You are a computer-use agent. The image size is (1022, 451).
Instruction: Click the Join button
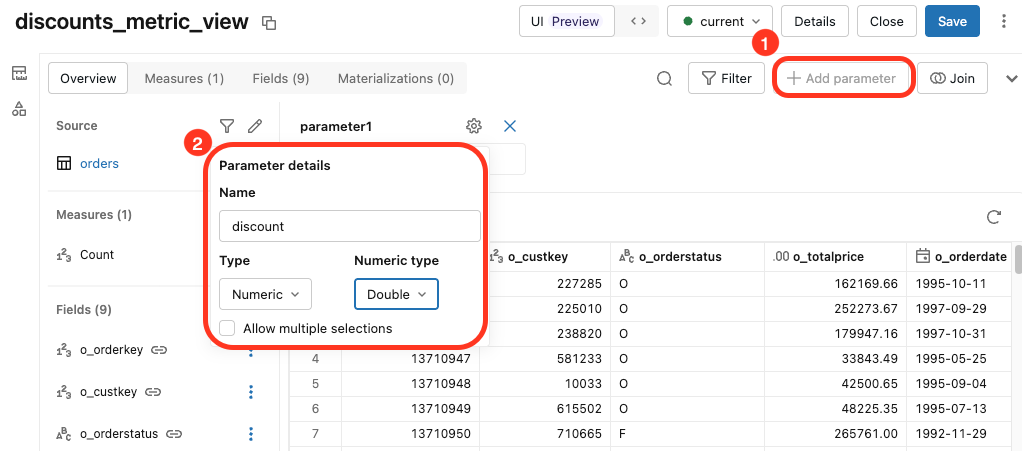[x=952, y=78]
